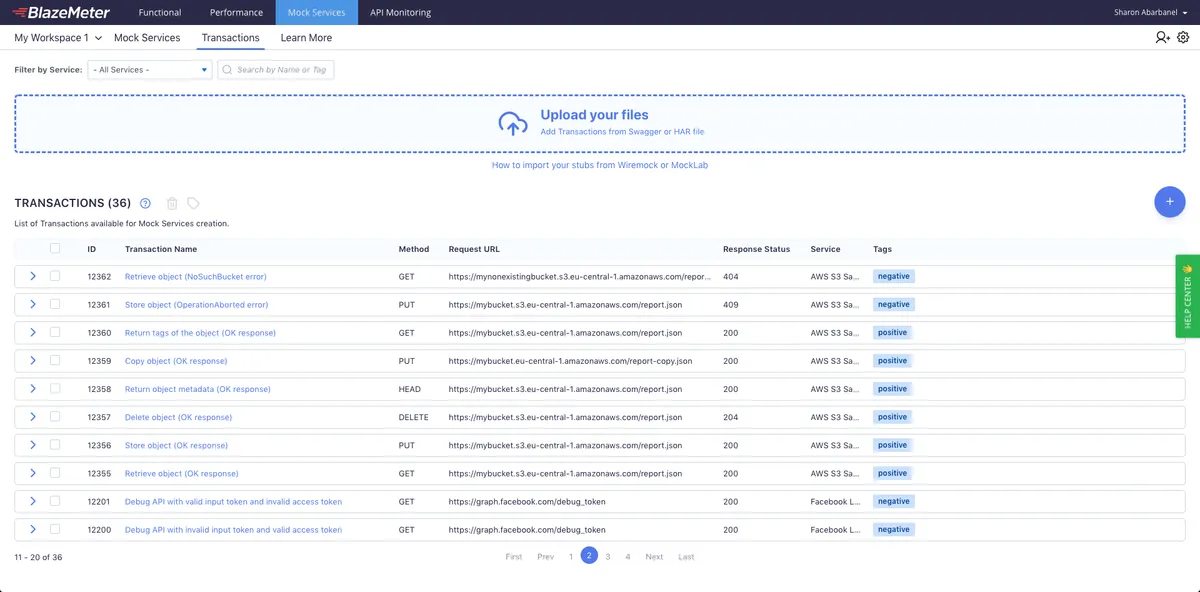
Task: Click the tag icon beside the trash
Action: click(x=193, y=203)
